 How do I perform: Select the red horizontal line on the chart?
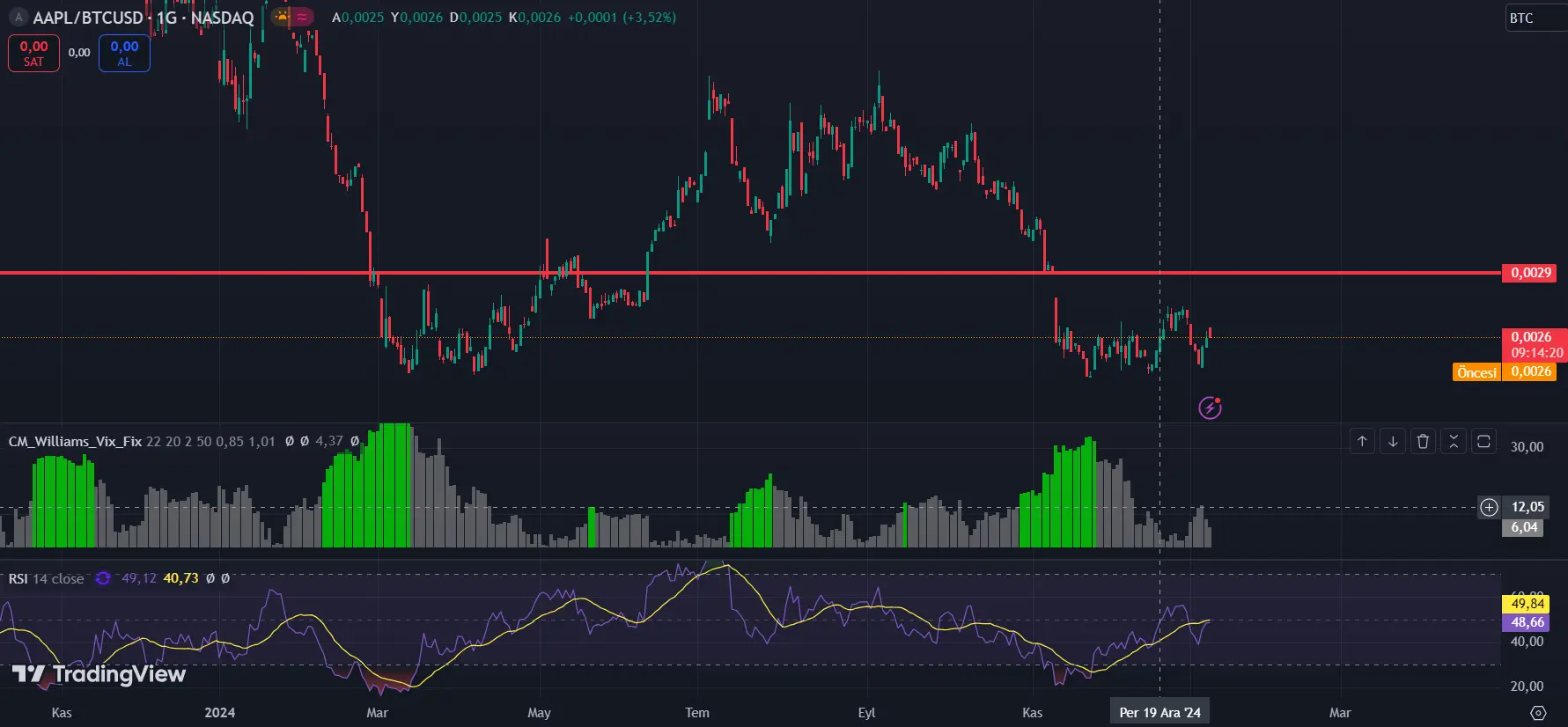click(x=750, y=273)
